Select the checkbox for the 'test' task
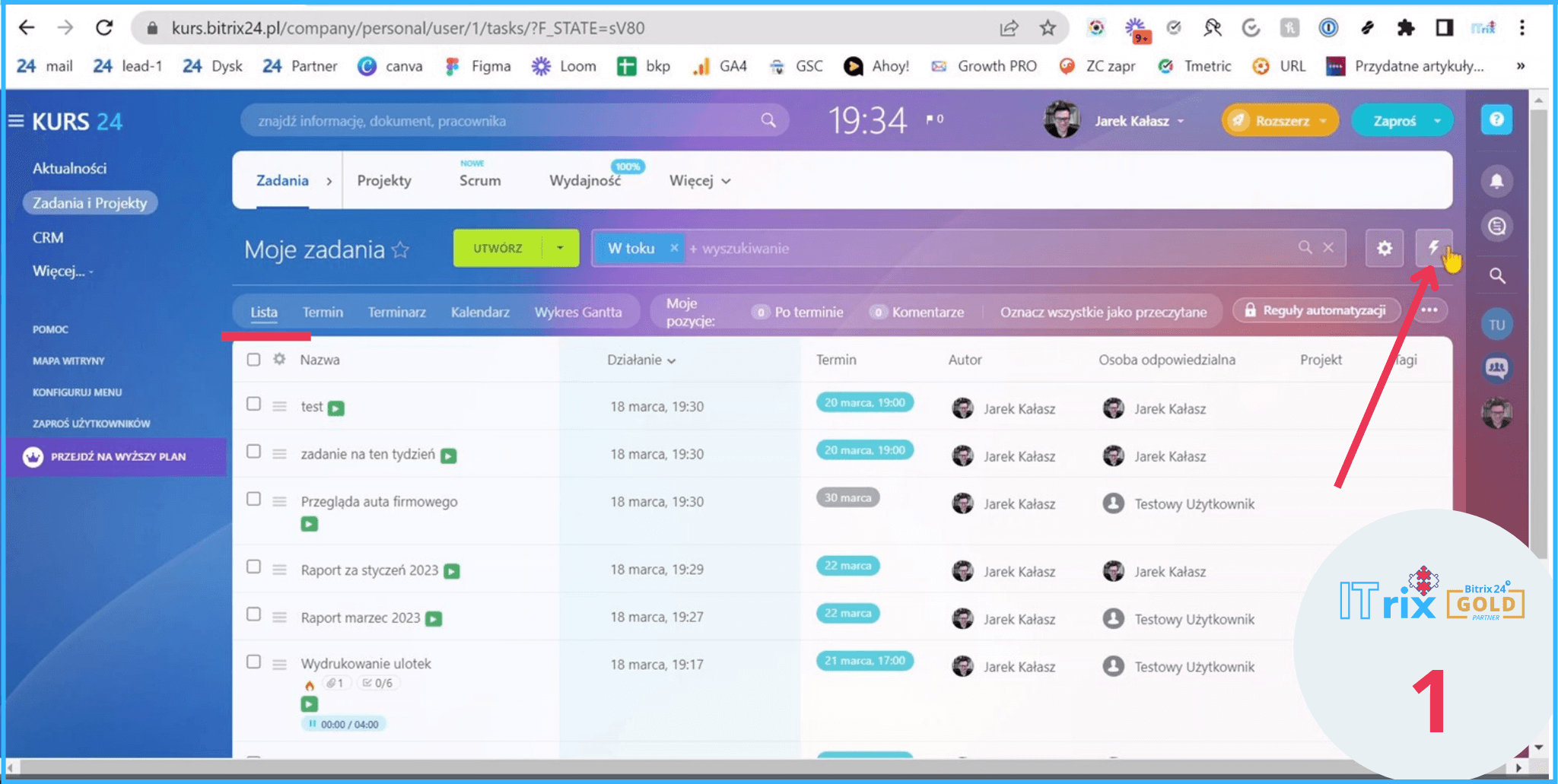The height and width of the screenshot is (784, 1558). coord(254,405)
